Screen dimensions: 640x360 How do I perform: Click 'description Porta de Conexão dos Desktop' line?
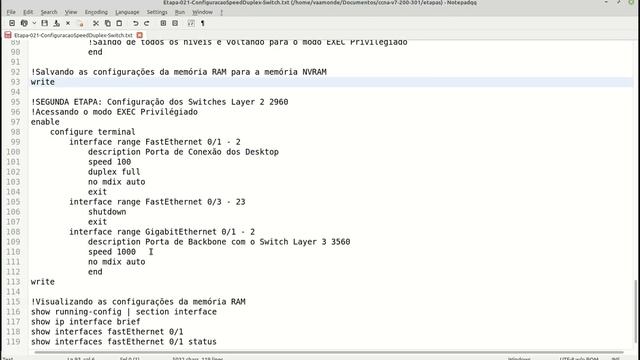(183, 152)
